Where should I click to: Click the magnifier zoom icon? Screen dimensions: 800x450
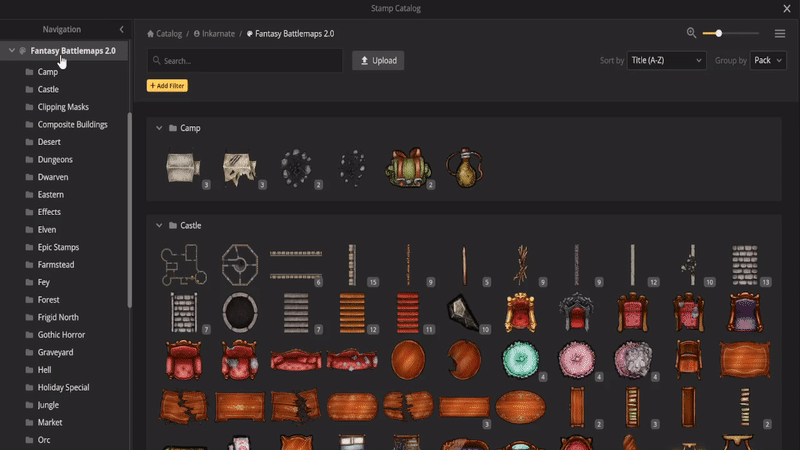691,33
